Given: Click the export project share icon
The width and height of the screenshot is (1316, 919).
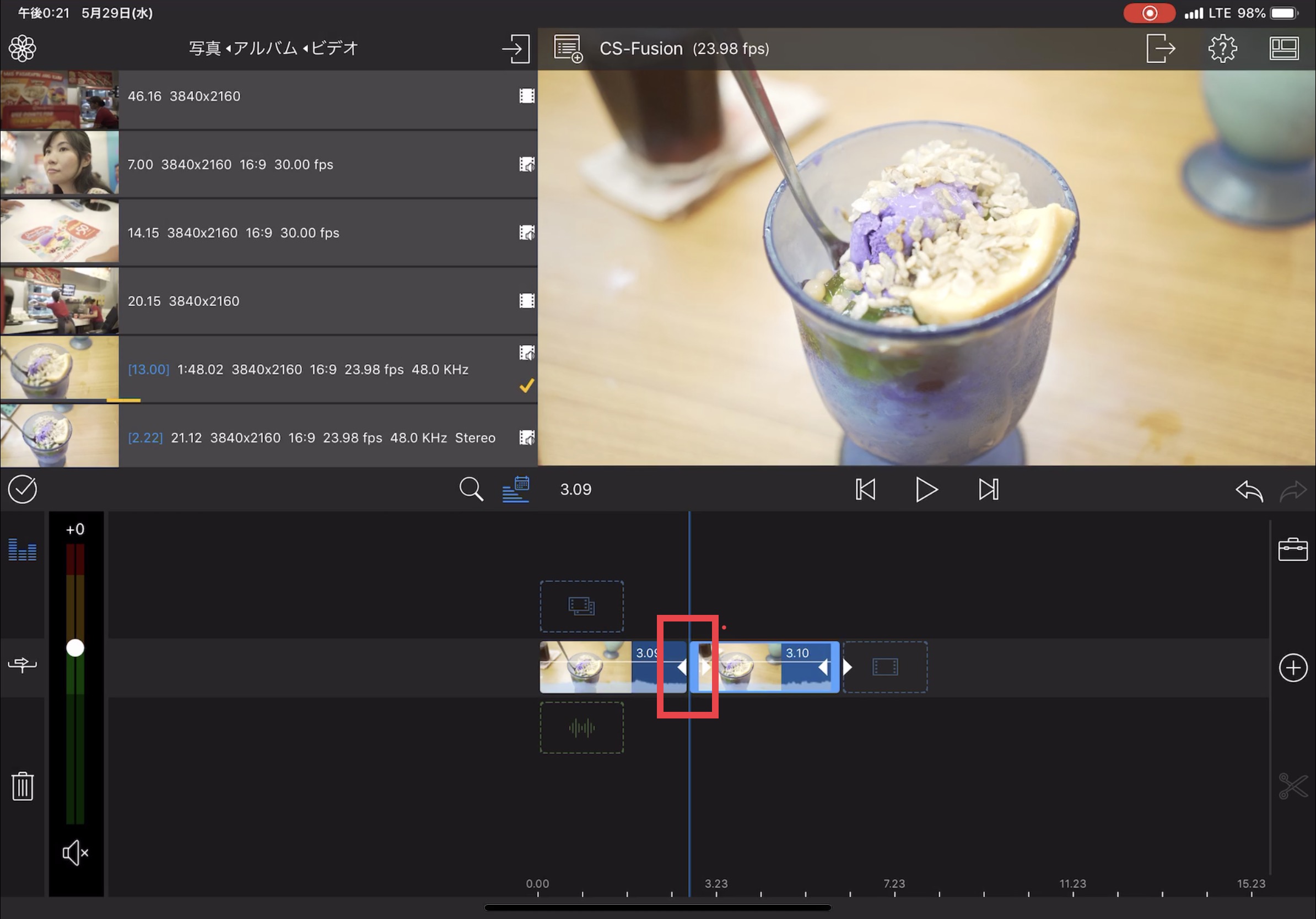Looking at the screenshot, I should [x=1161, y=48].
